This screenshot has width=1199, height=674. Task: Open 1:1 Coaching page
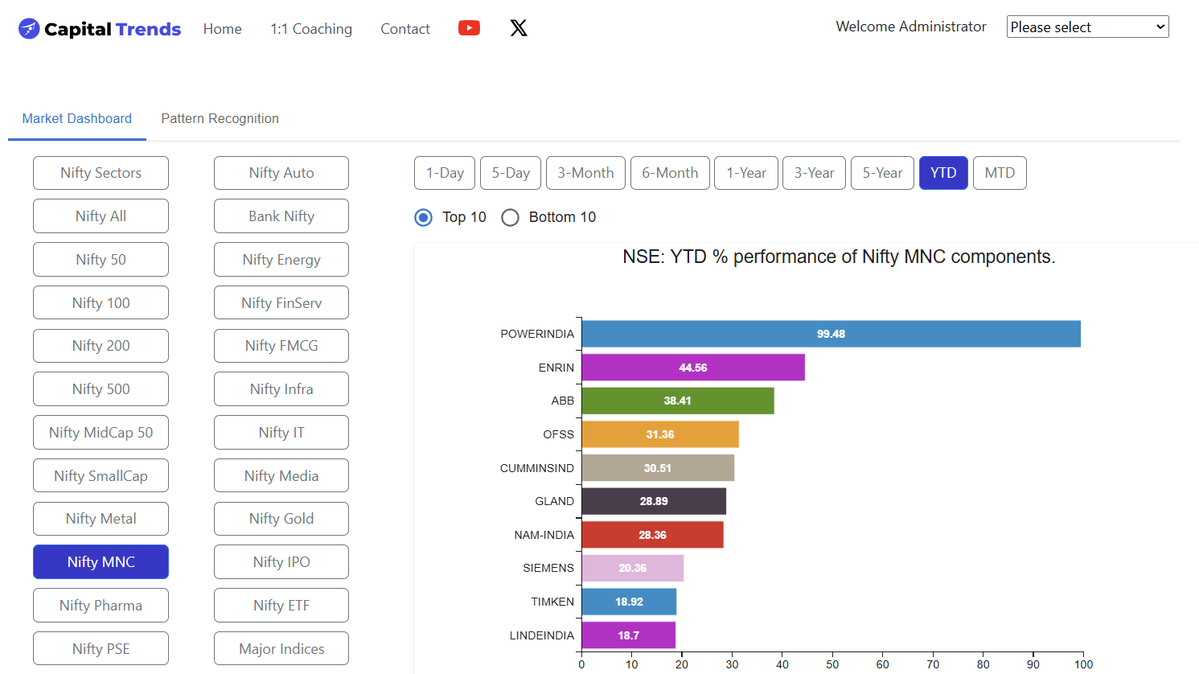[311, 29]
